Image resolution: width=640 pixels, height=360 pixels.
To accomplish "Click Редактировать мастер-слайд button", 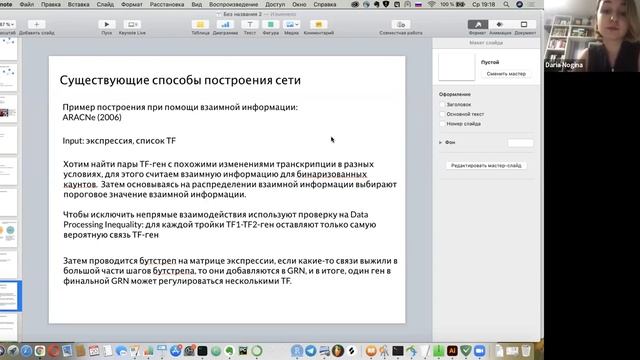I will [486, 166].
